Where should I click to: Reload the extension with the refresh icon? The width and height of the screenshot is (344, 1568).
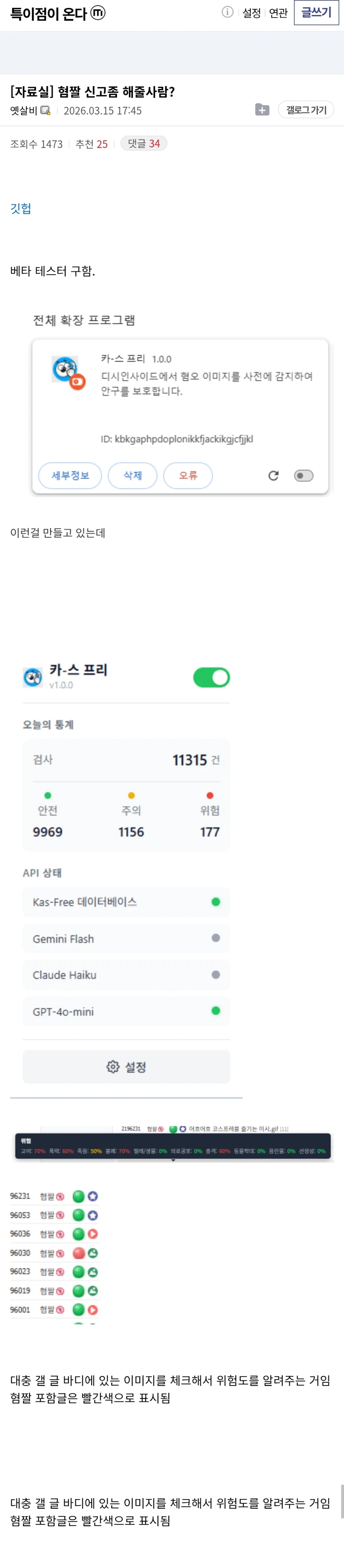coord(273,475)
